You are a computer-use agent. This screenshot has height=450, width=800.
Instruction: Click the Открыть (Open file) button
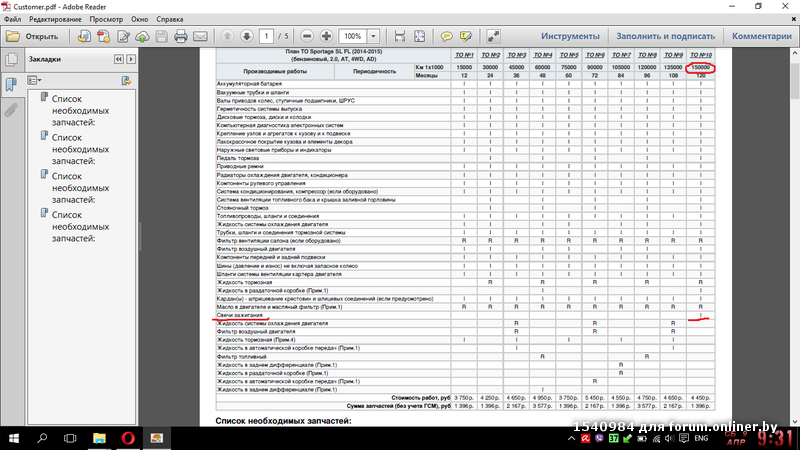[32, 36]
